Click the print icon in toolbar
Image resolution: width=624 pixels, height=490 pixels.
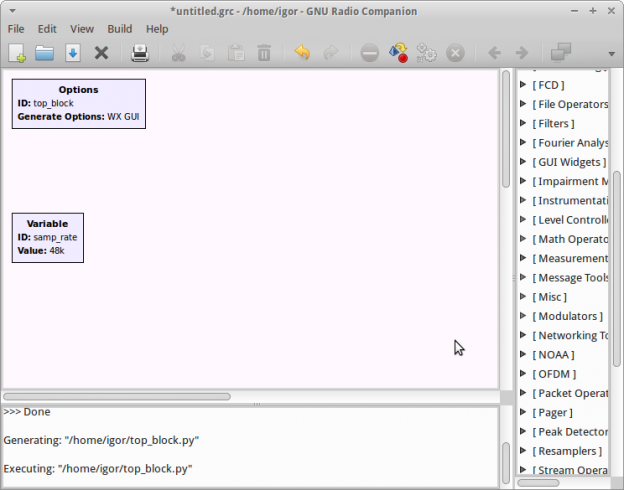pos(141,53)
